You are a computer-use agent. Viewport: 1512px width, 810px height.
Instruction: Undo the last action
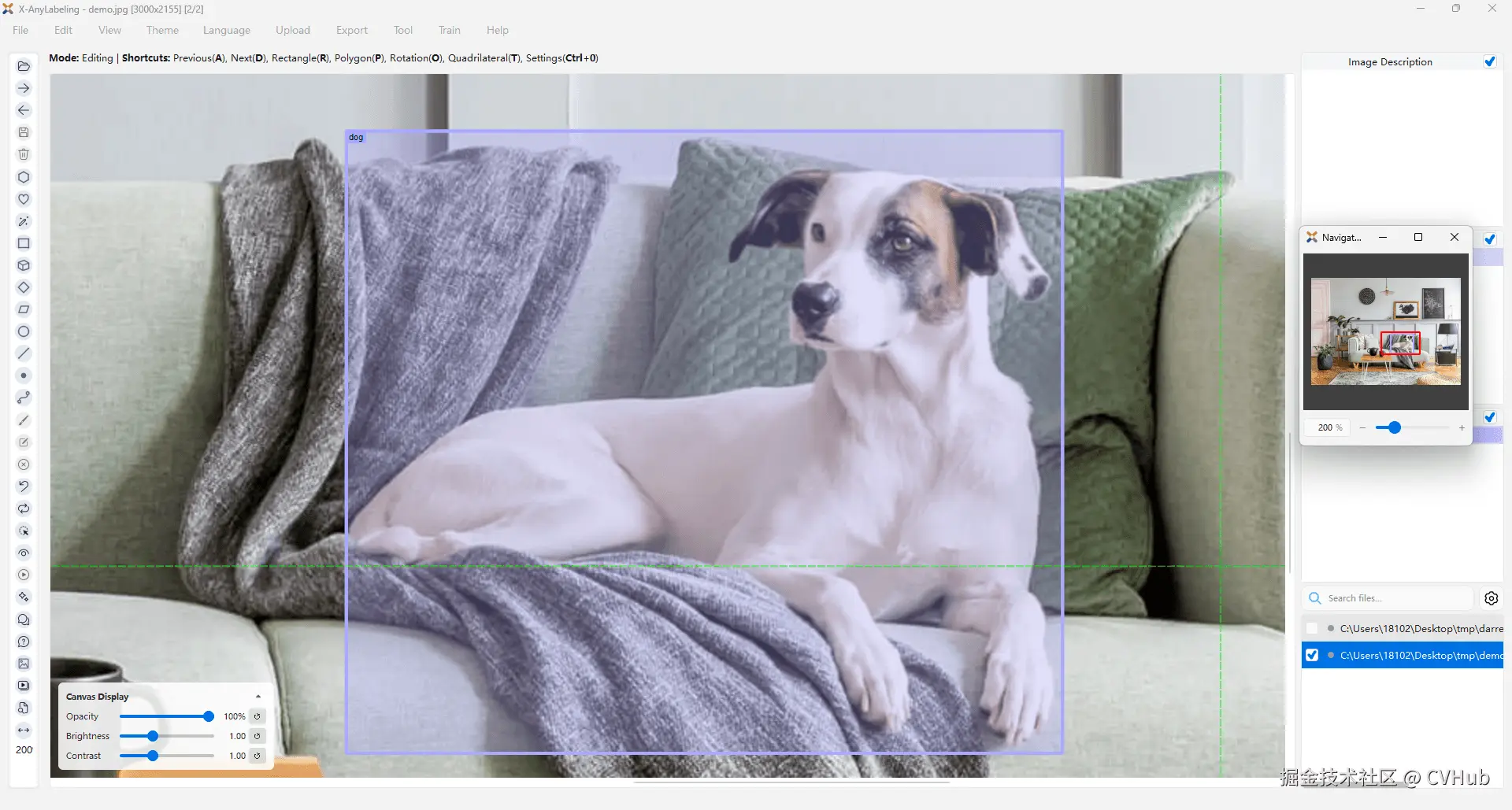pyautogui.click(x=24, y=486)
